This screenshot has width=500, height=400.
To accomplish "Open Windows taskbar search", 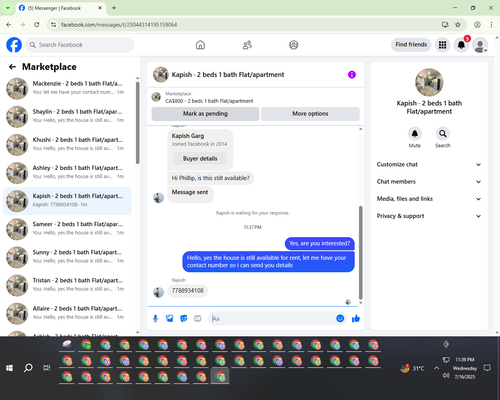I will [x=28, y=368].
